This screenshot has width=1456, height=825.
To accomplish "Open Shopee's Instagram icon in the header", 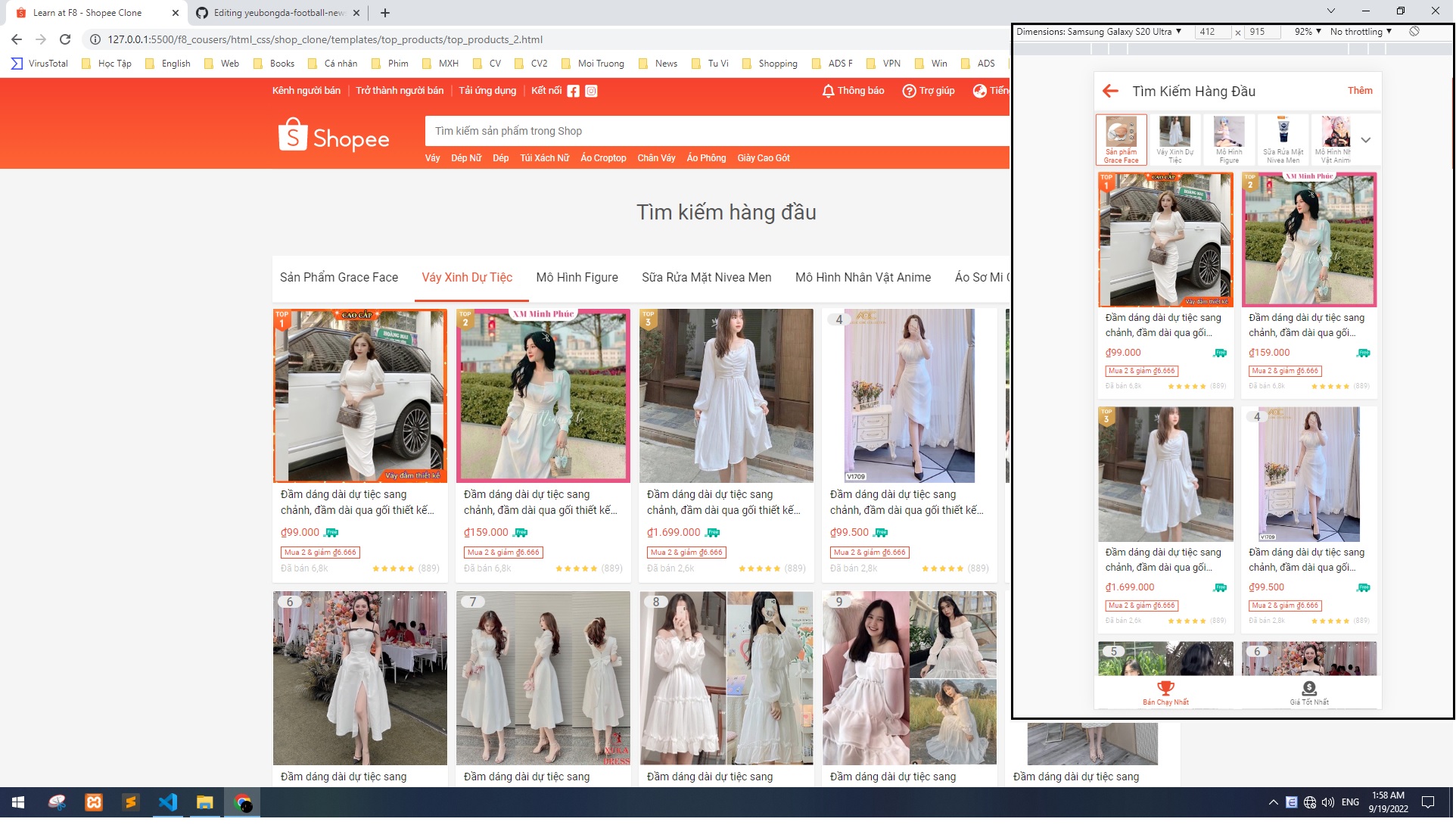I will coord(591,91).
